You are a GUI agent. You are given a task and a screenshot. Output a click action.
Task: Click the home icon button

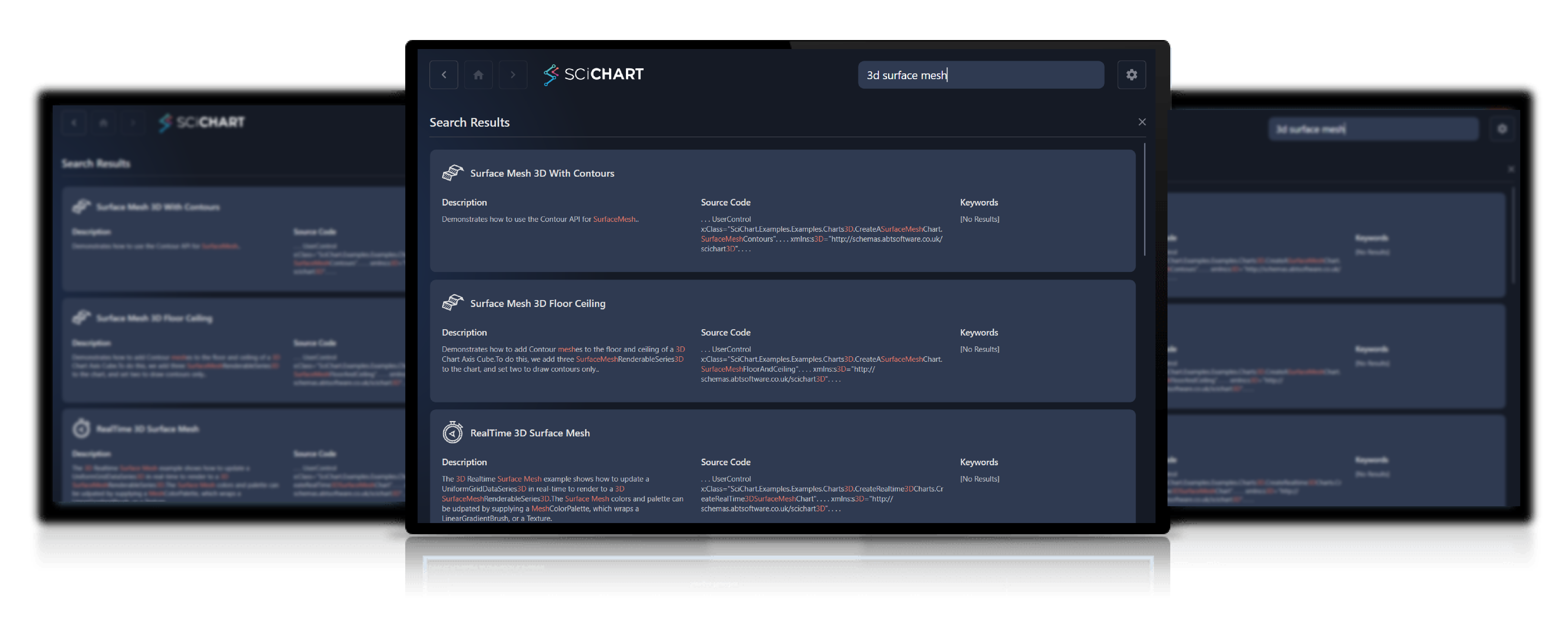(x=478, y=75)
